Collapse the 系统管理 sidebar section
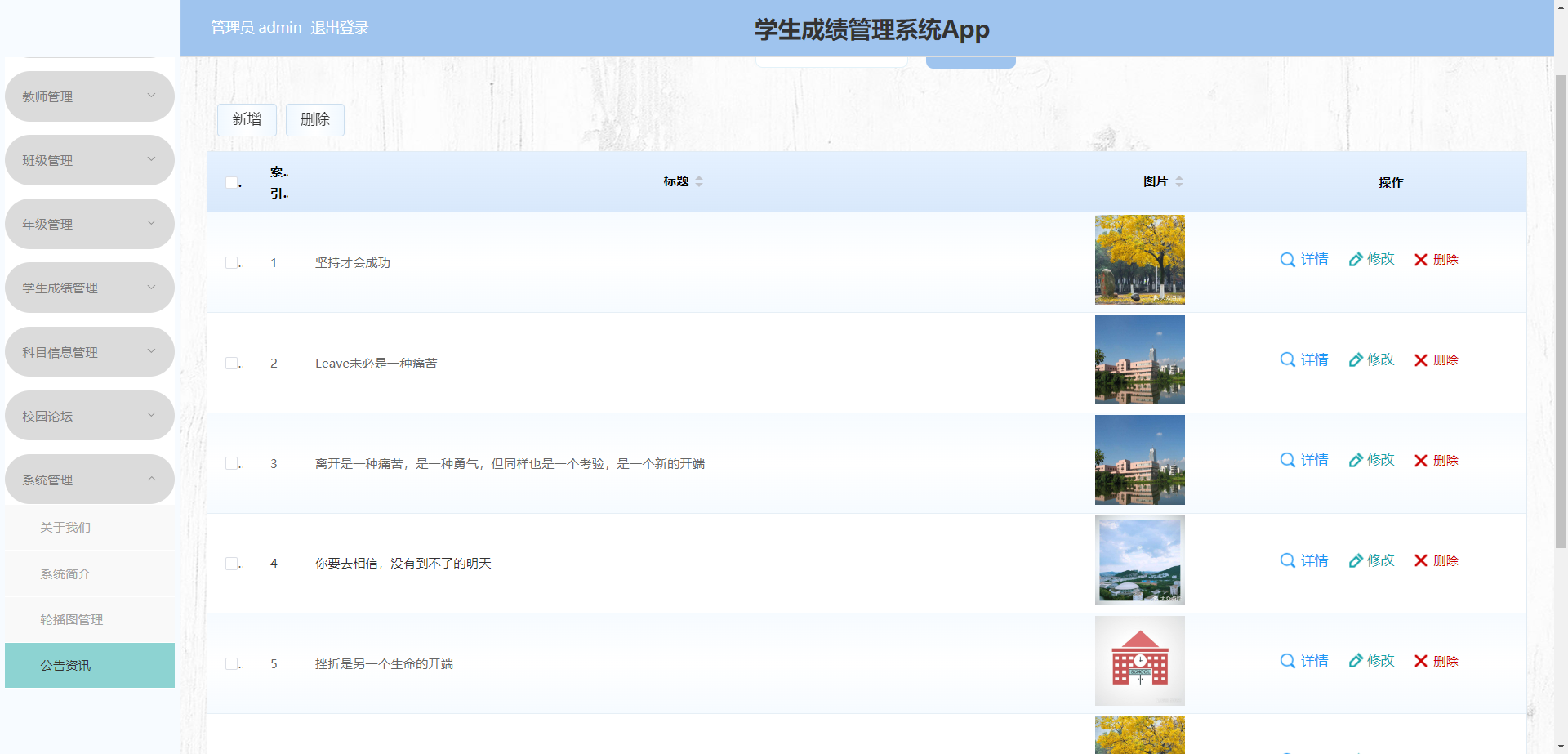This screenshot has width=1568, height=754. coord(89,480)
